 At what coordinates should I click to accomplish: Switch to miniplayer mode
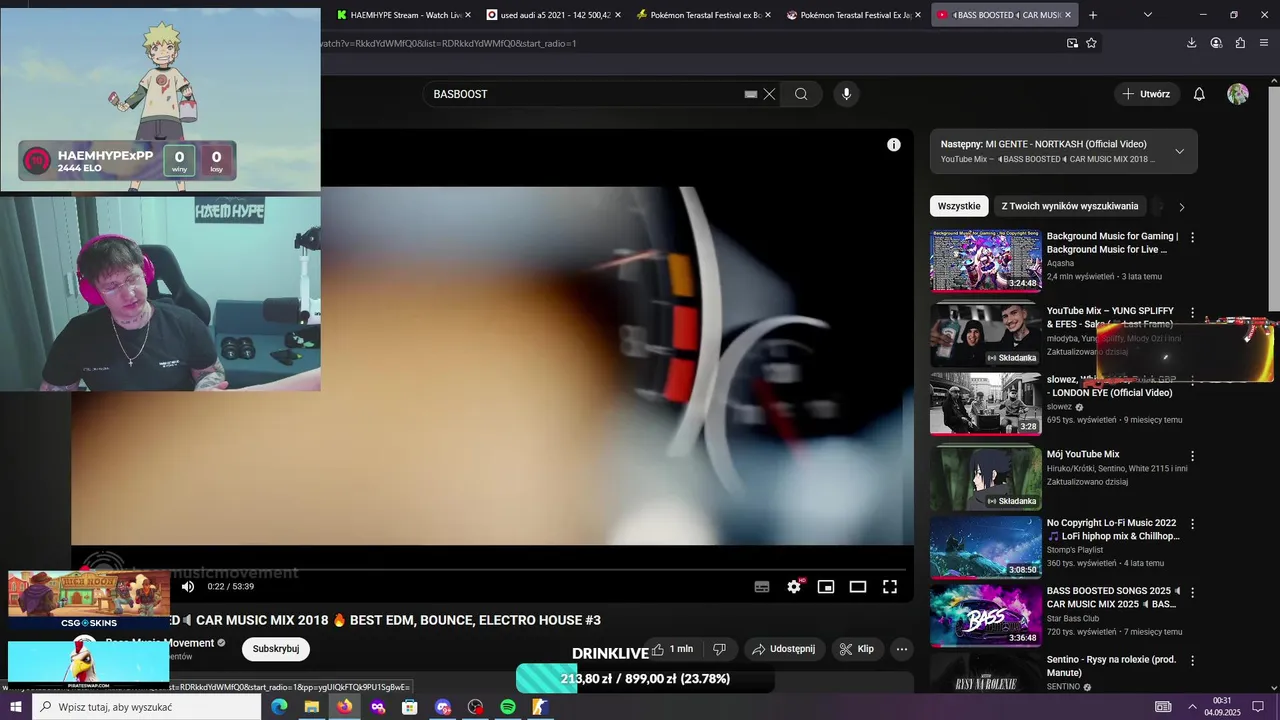coord(826,587)
